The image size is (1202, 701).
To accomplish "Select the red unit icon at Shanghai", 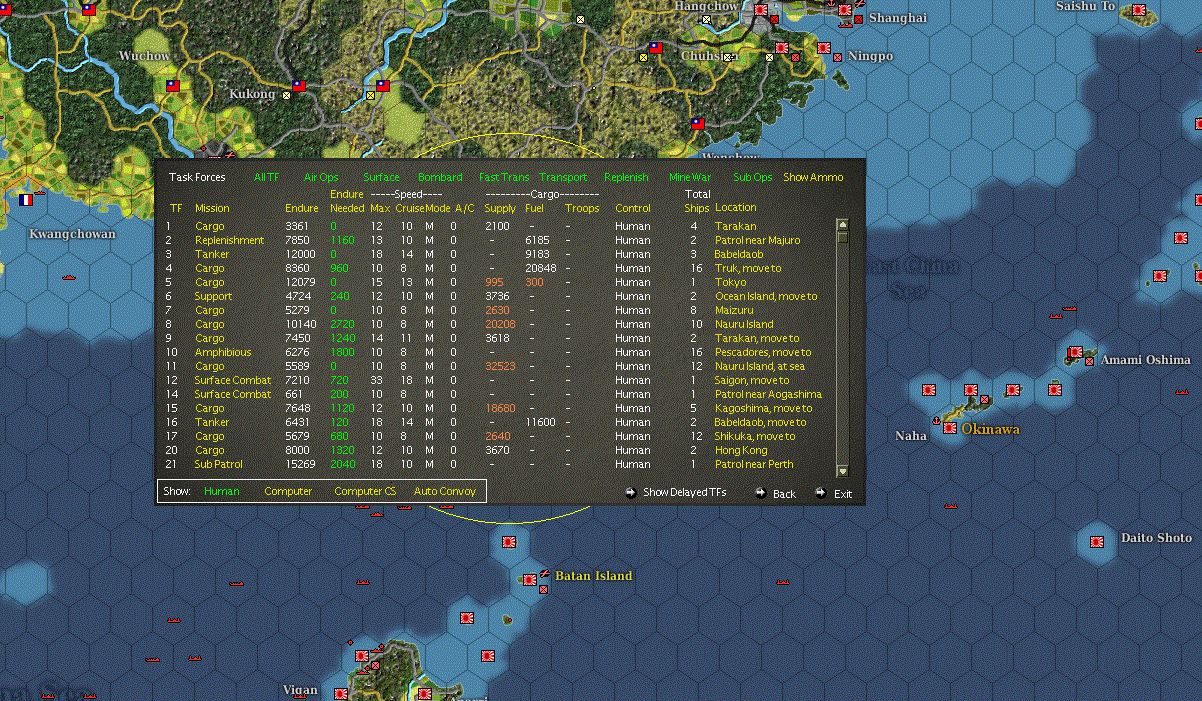I will [x=858, y=19].
